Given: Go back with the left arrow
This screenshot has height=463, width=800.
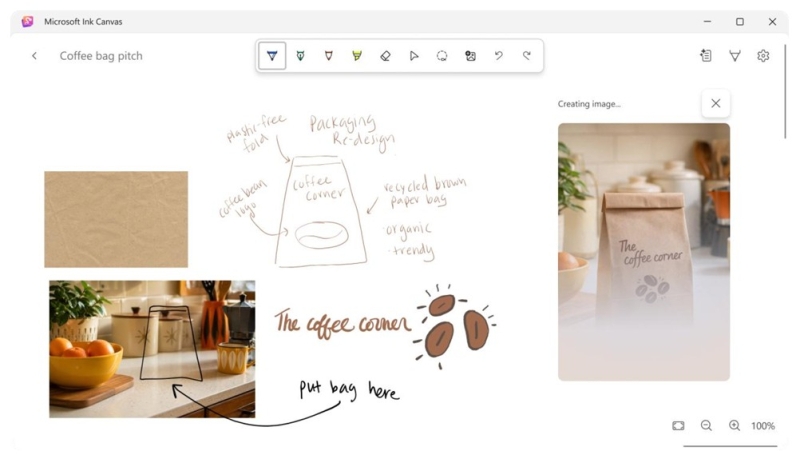Looking at the screenshot, I should click(x=34, y=56).
